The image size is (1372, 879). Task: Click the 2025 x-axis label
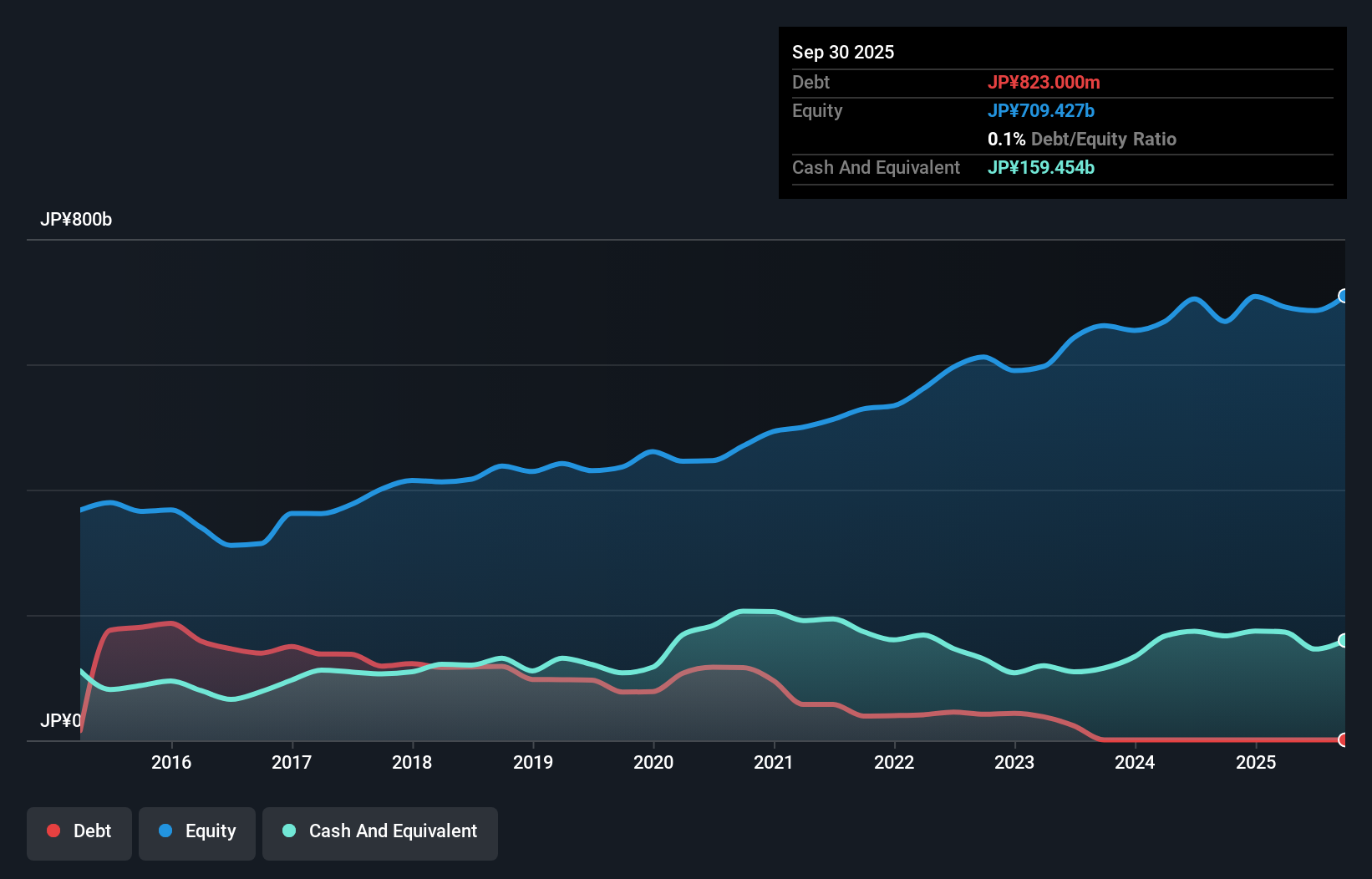pos(1256,762)
